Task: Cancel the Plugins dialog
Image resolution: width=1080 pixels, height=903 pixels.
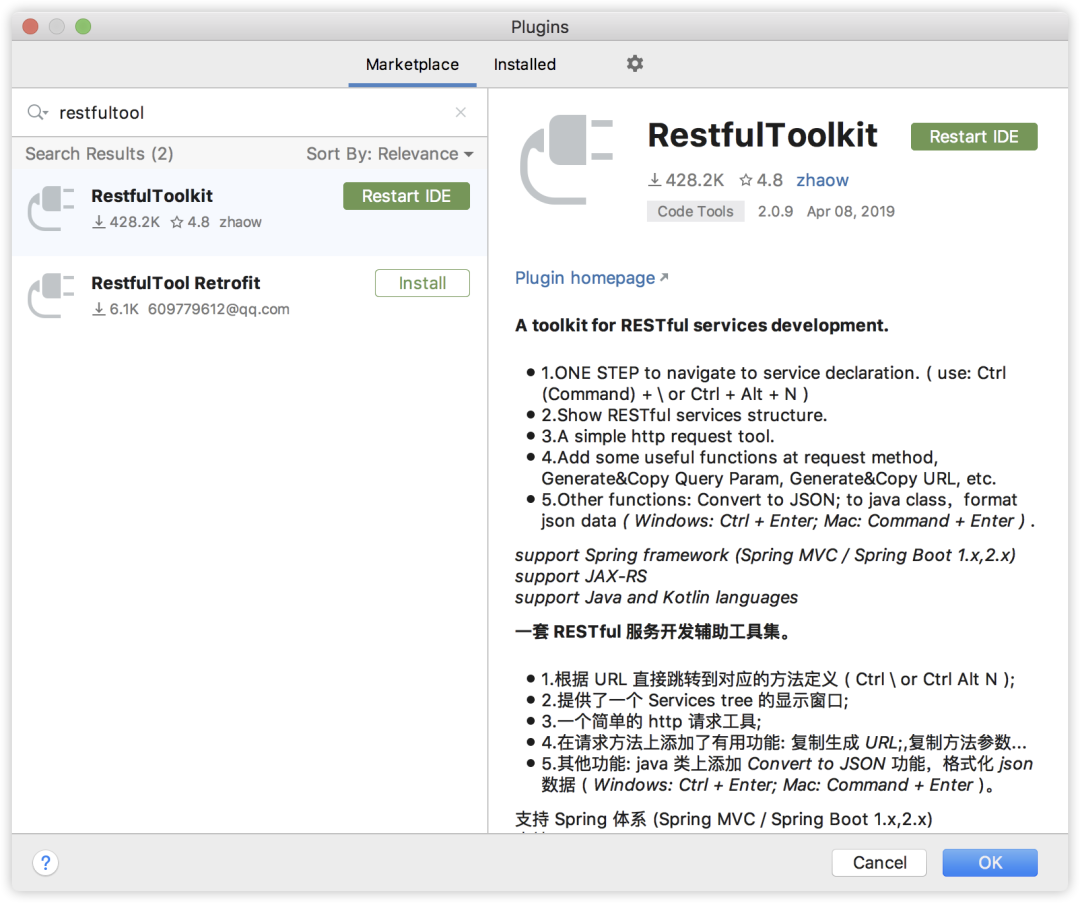Action: tap(879, 862)
